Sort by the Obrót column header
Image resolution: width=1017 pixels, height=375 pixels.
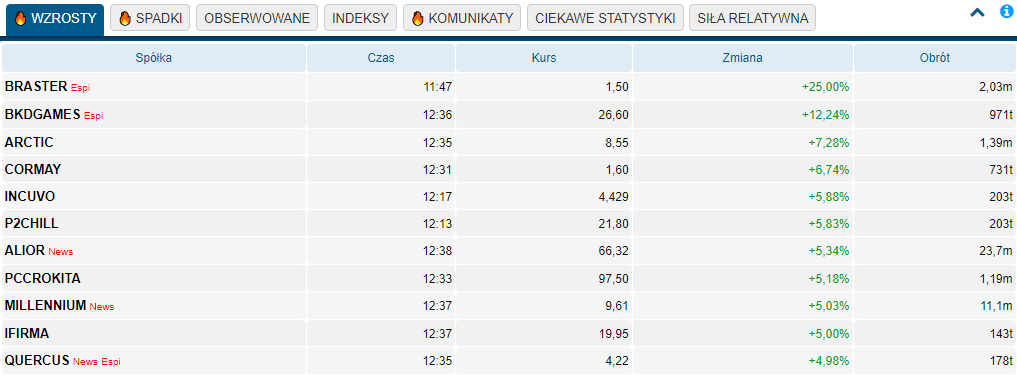coord(935,58)
